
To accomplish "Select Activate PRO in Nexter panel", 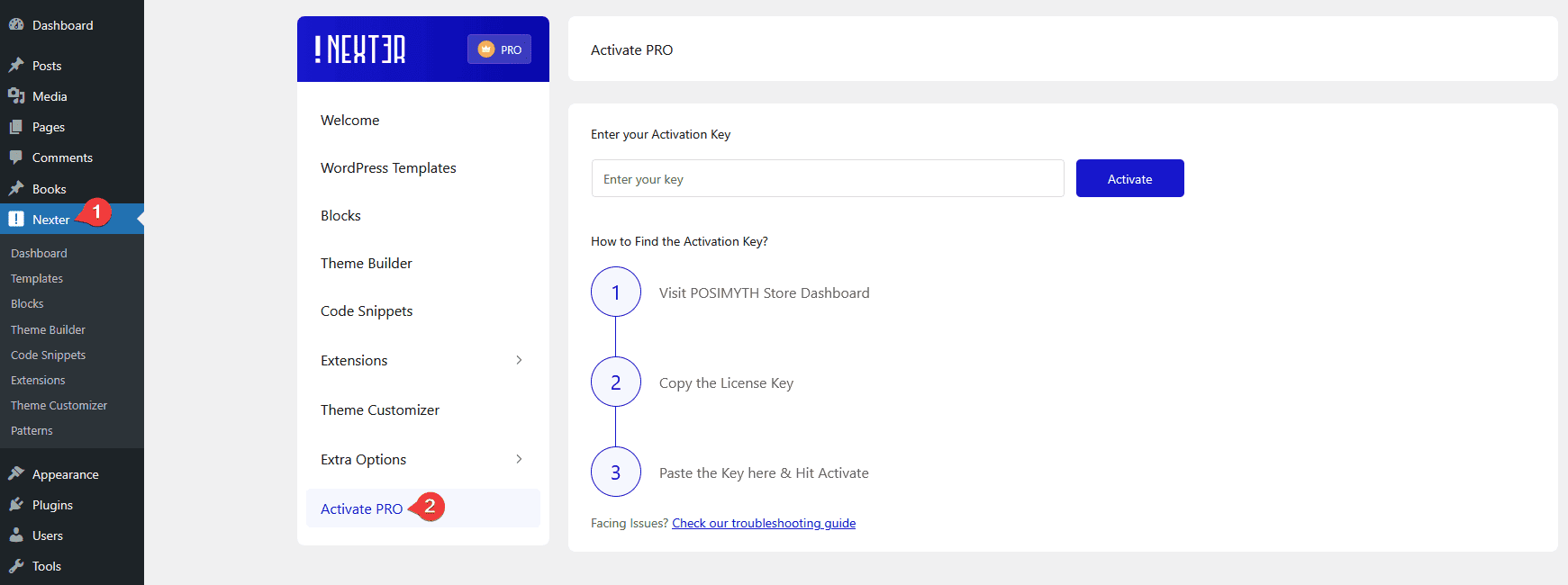I will pyautogui.click(x=423, y=508).
